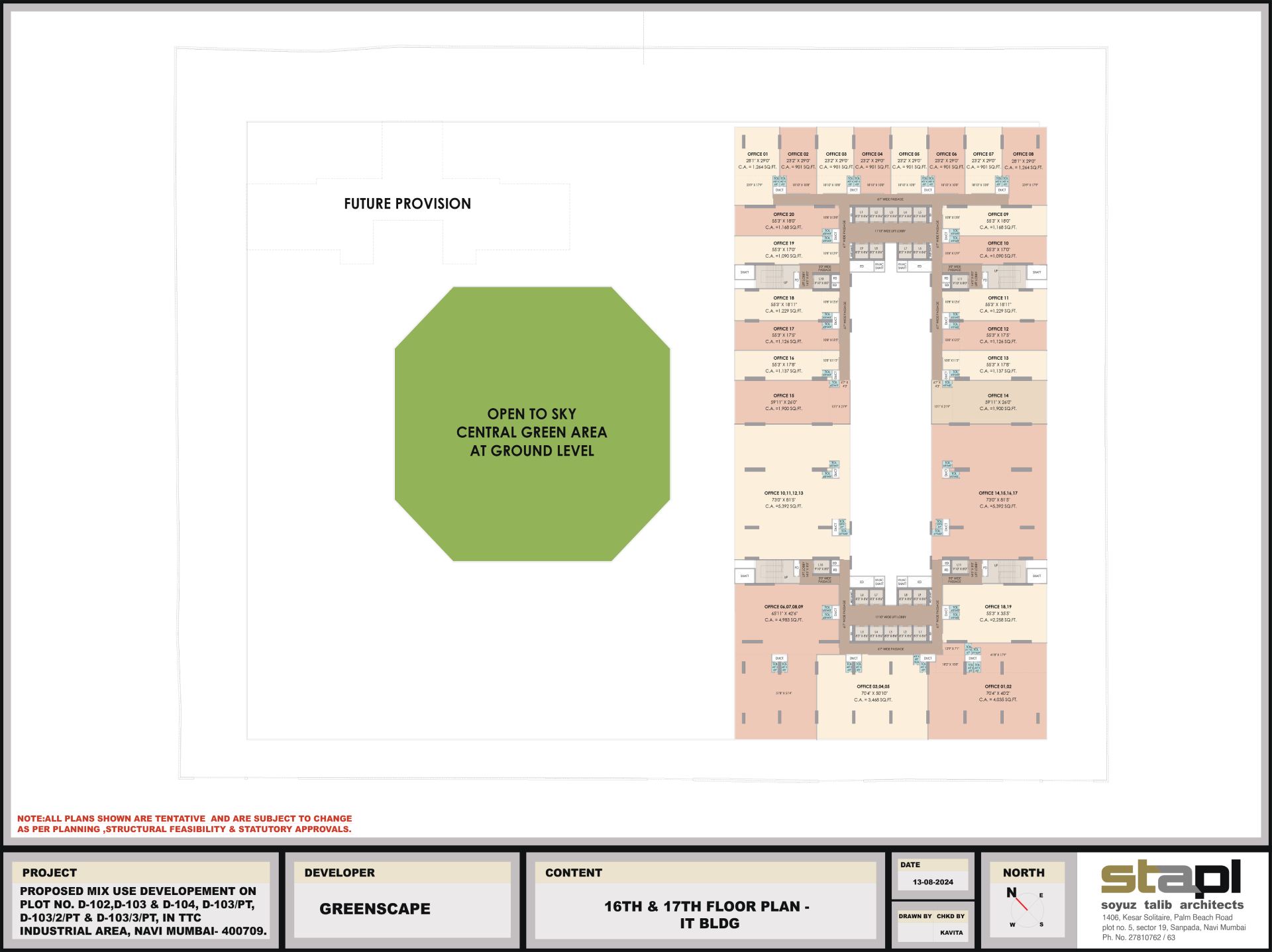Click the OFFICE 18 label, 1,229 SQ.FT. left wing

pyautogui.click(x=784, y=298)
